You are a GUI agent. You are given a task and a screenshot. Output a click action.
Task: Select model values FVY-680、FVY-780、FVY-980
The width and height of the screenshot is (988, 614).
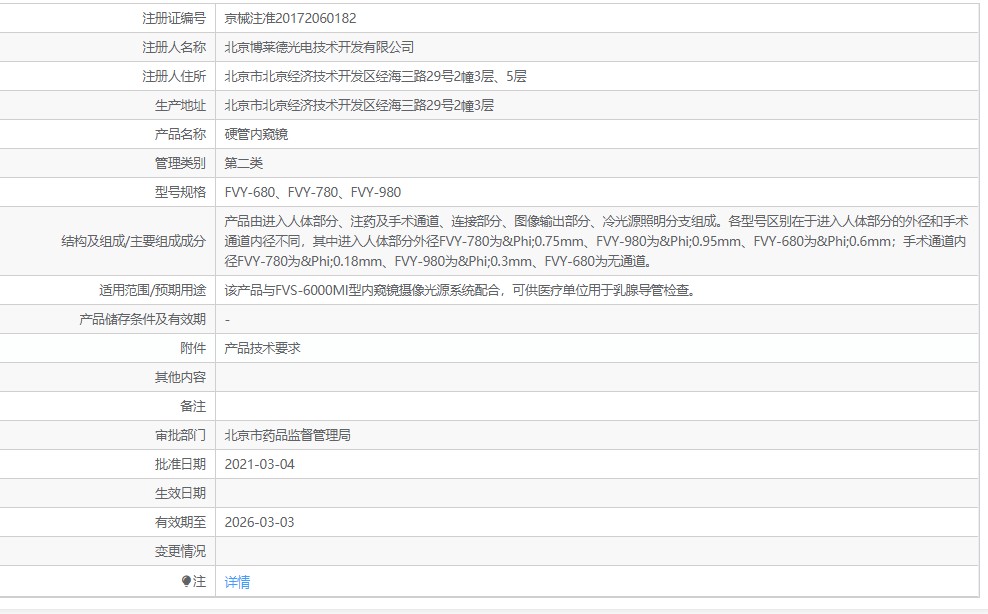pyautogui.click(x=313, y=192)
